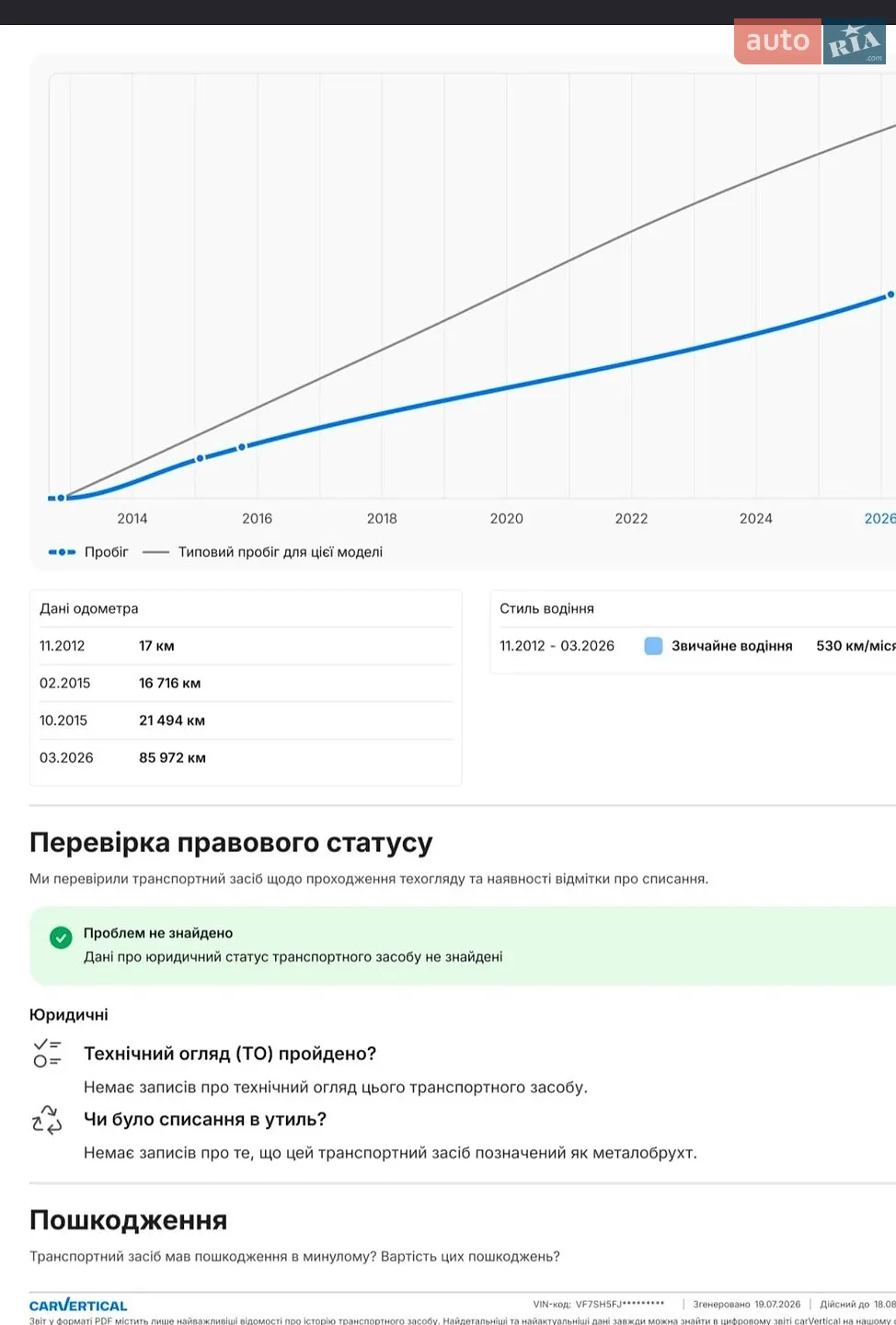Viewport: 896px width, 1325px height.
Task: Click the 16 716 км odometer row
Action: tap(246, 684)
